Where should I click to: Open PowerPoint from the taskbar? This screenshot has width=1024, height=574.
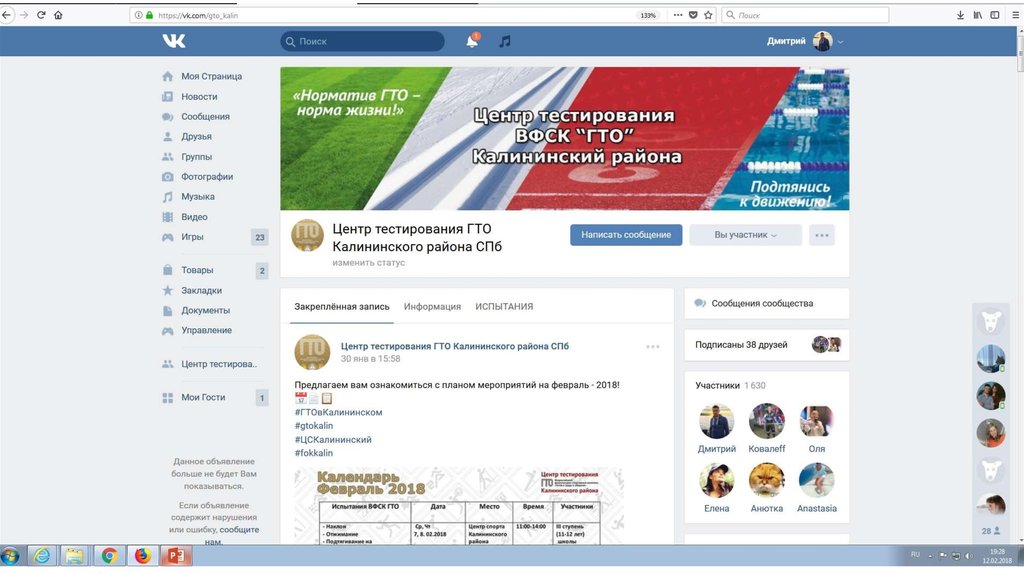point(176,556)
